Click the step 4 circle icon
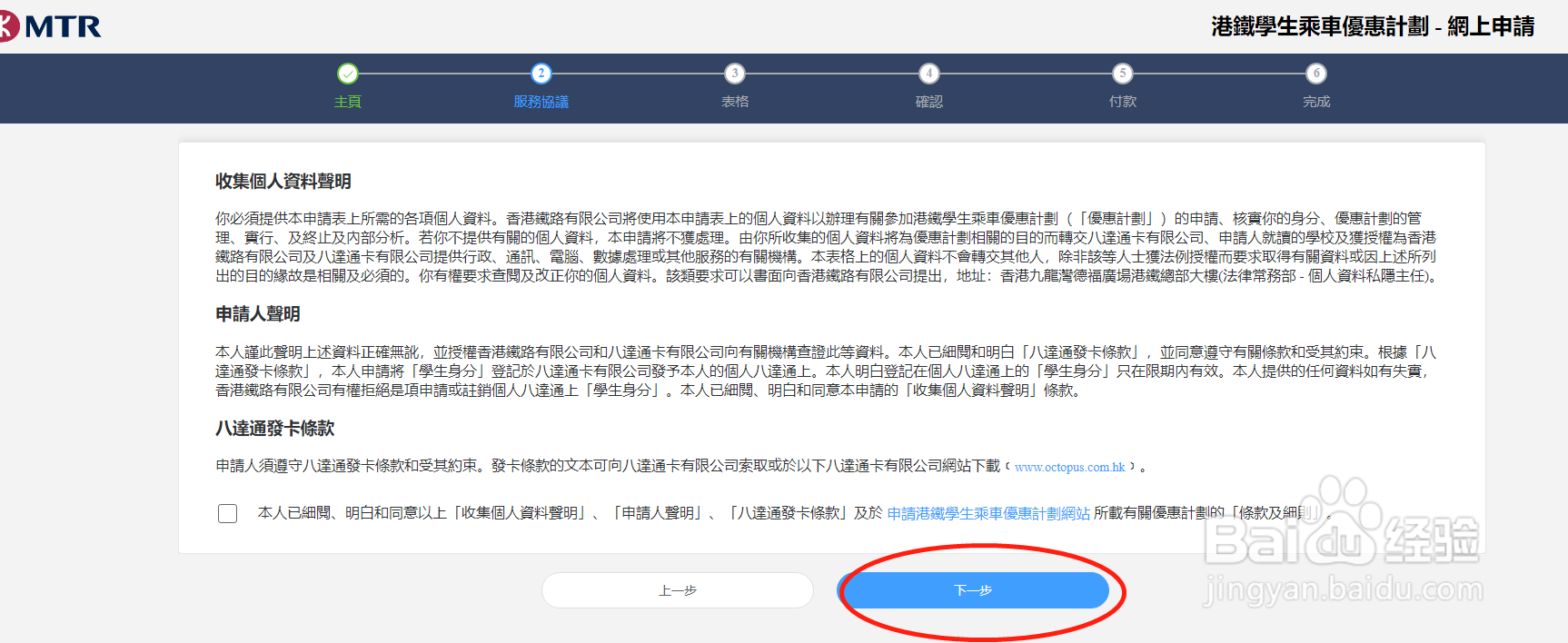1568x643 pixels. (928, 74)
